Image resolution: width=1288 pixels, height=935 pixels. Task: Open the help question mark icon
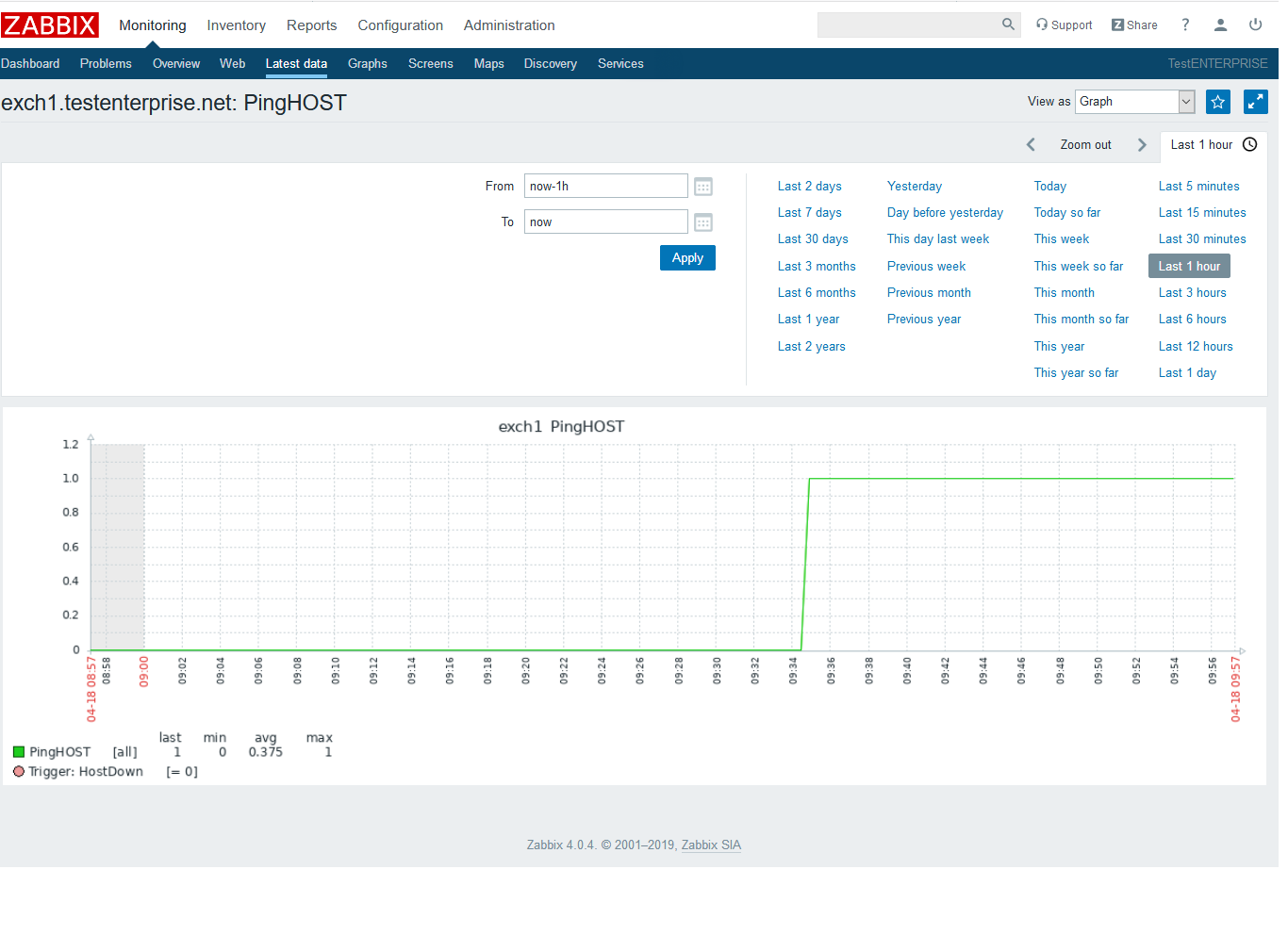[x=1185, y=25]
